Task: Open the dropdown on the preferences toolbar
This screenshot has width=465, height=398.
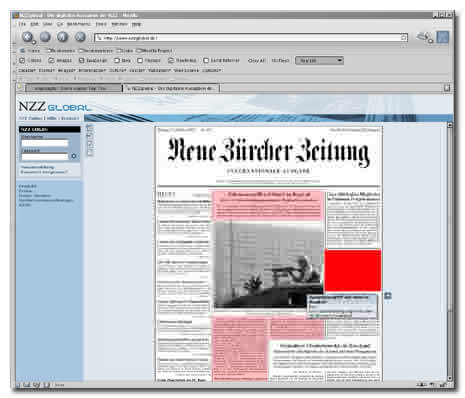Action: 319,60
